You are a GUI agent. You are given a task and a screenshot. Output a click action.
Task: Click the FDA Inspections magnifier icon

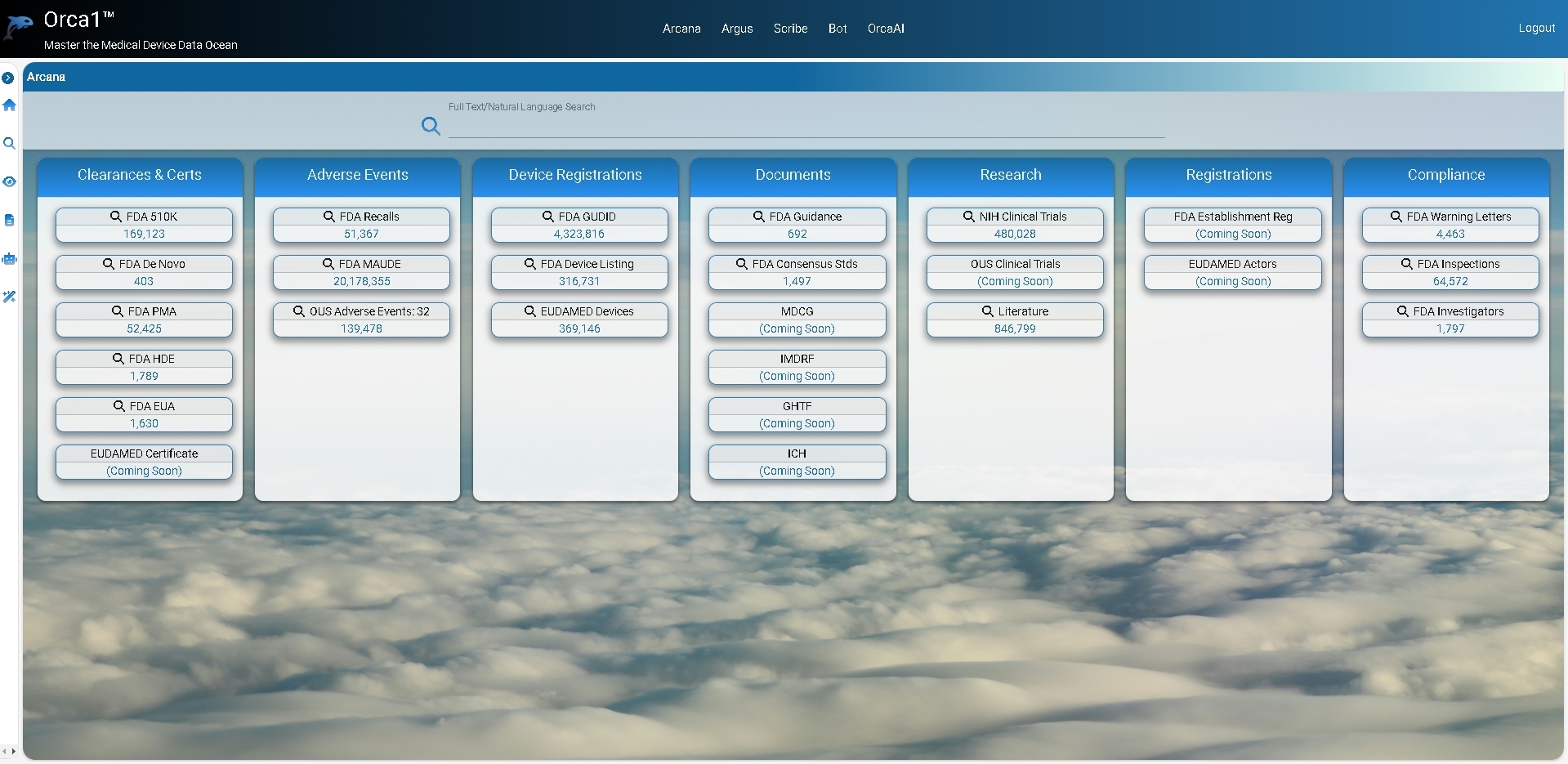(x=1407, y=264)
